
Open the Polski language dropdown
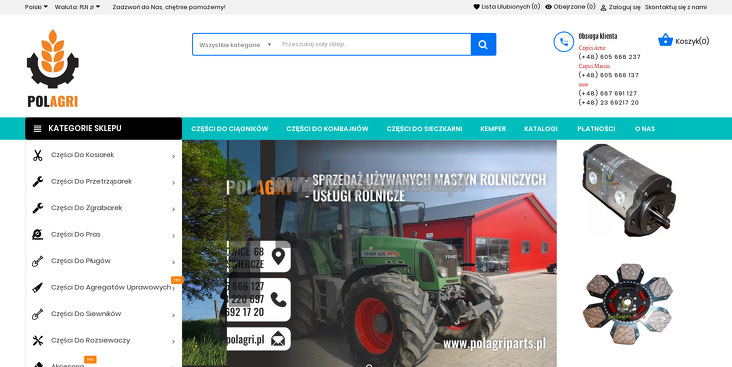[x=36, y=7]
